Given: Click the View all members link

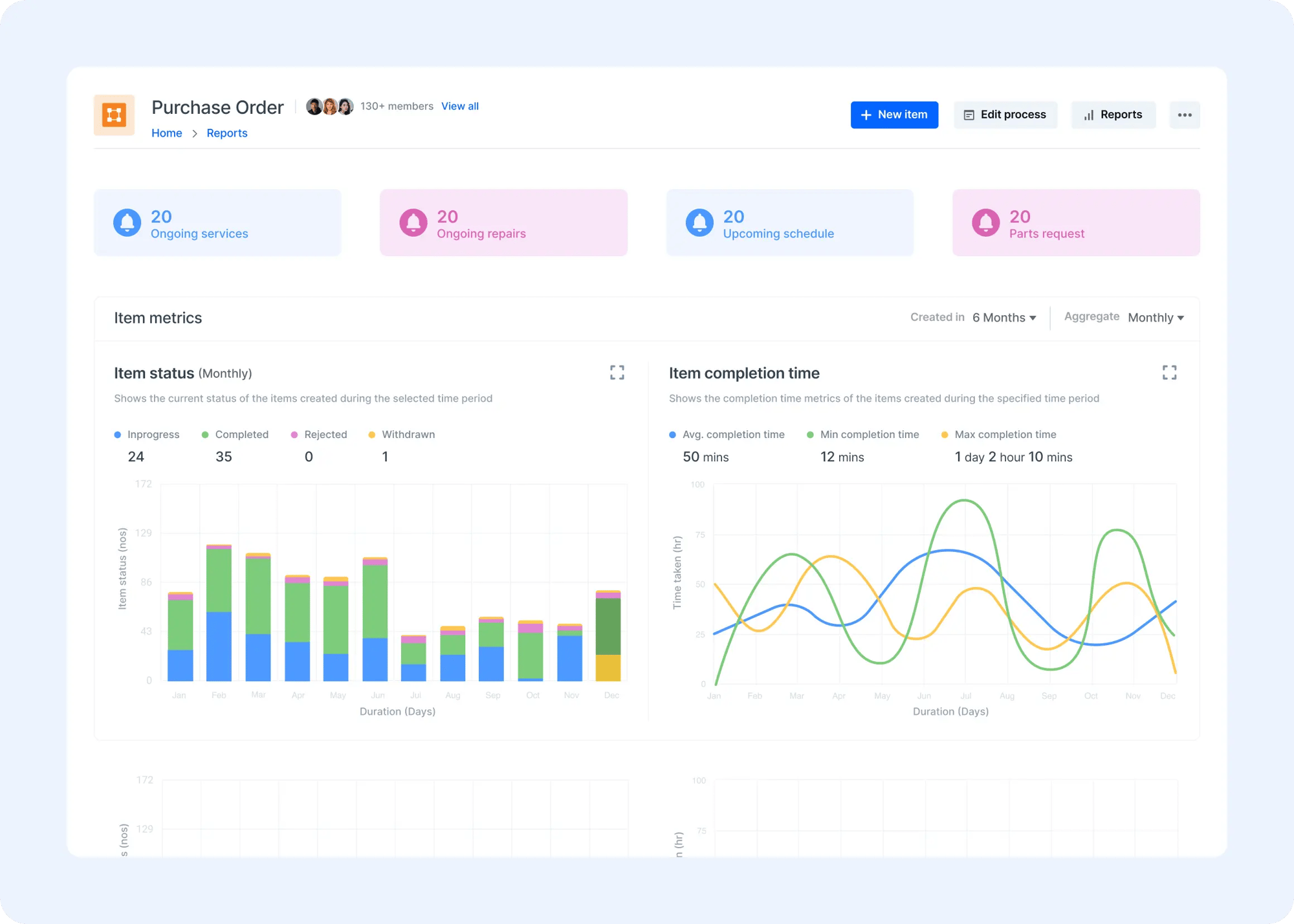Looking at the screenshot, I should tap(458, 107).
